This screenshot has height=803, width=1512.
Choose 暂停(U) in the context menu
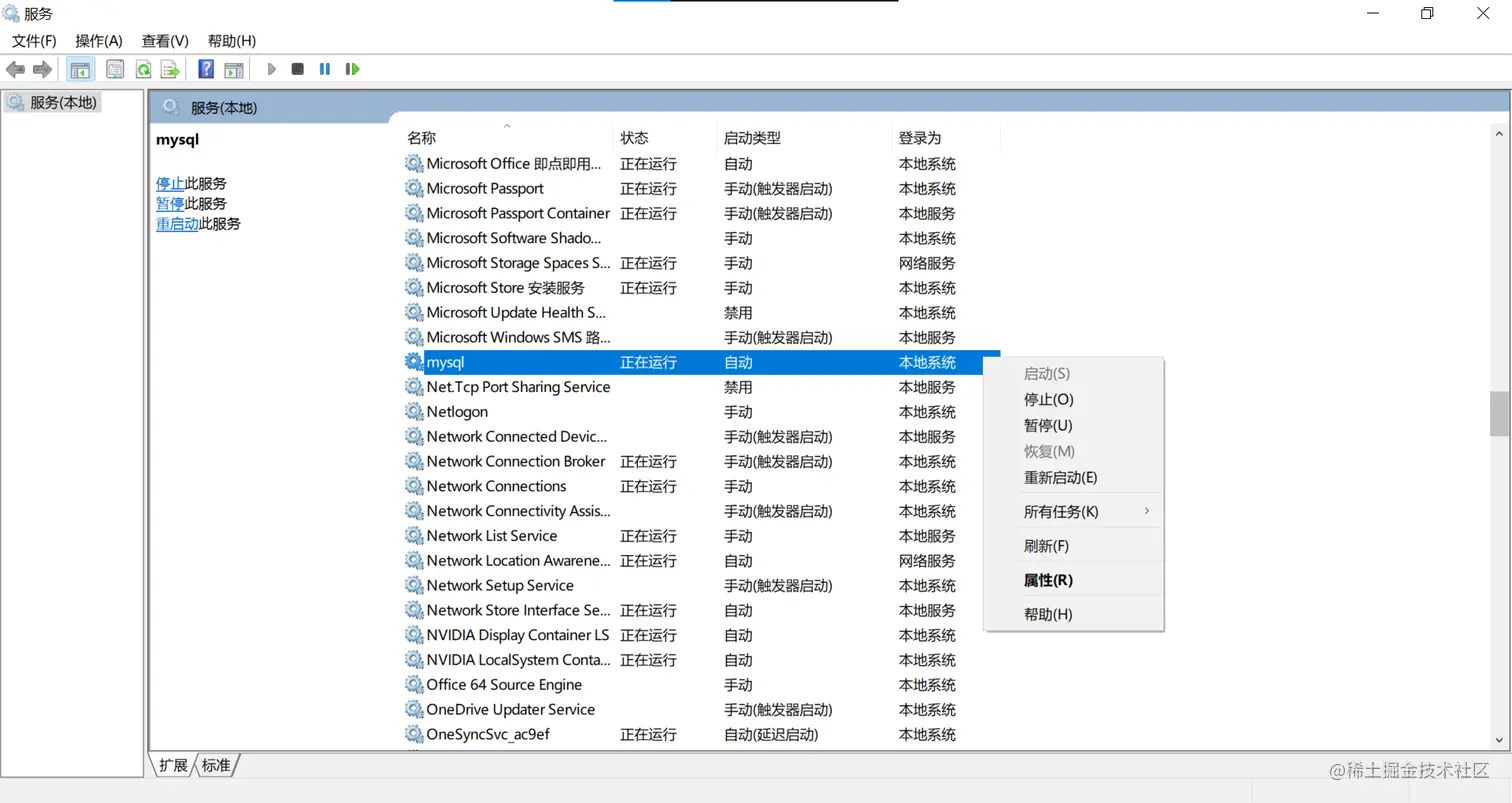(x=1074, y=425)
